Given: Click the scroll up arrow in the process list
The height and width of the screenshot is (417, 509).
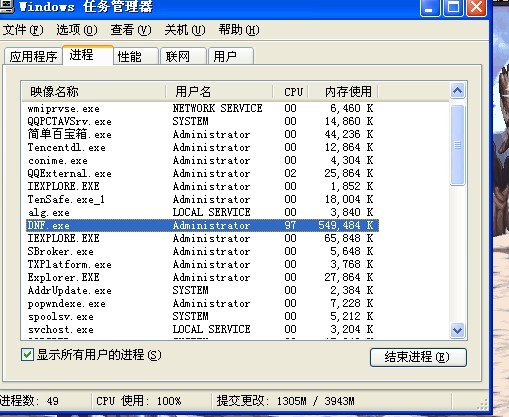Looking at the screenshot, I should 457,91.
